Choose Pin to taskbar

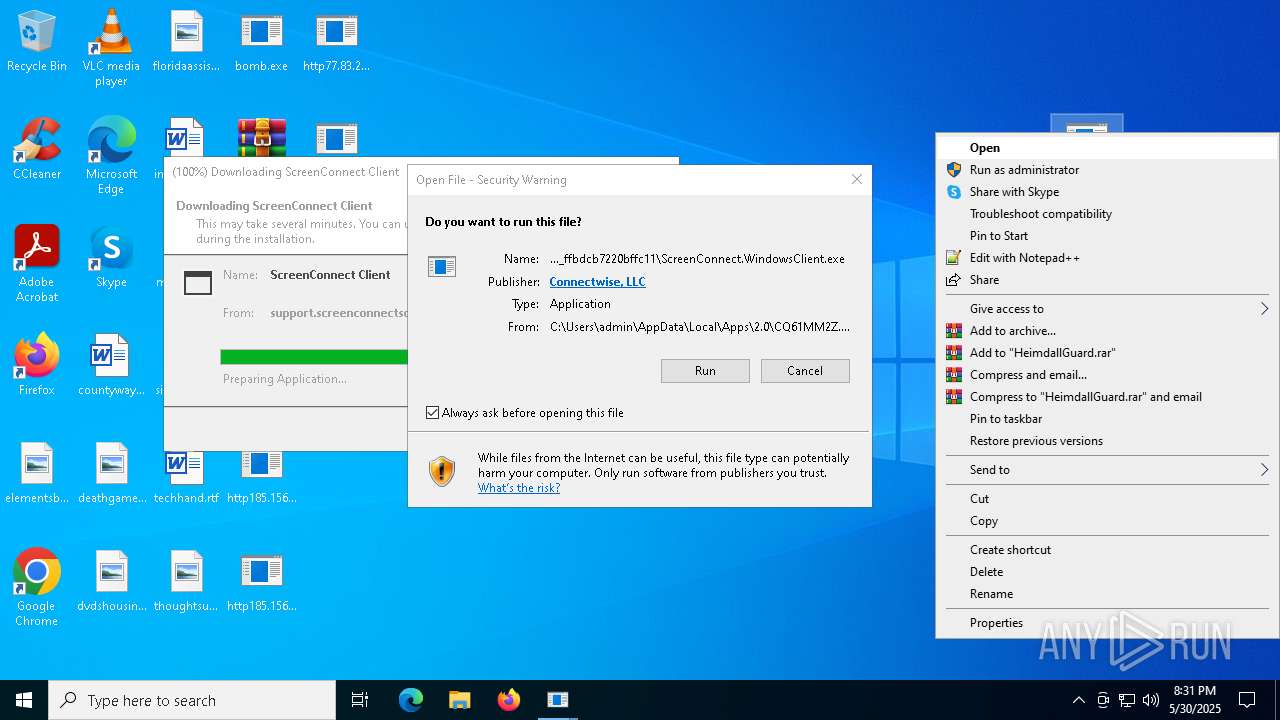tap(1107, 419)
